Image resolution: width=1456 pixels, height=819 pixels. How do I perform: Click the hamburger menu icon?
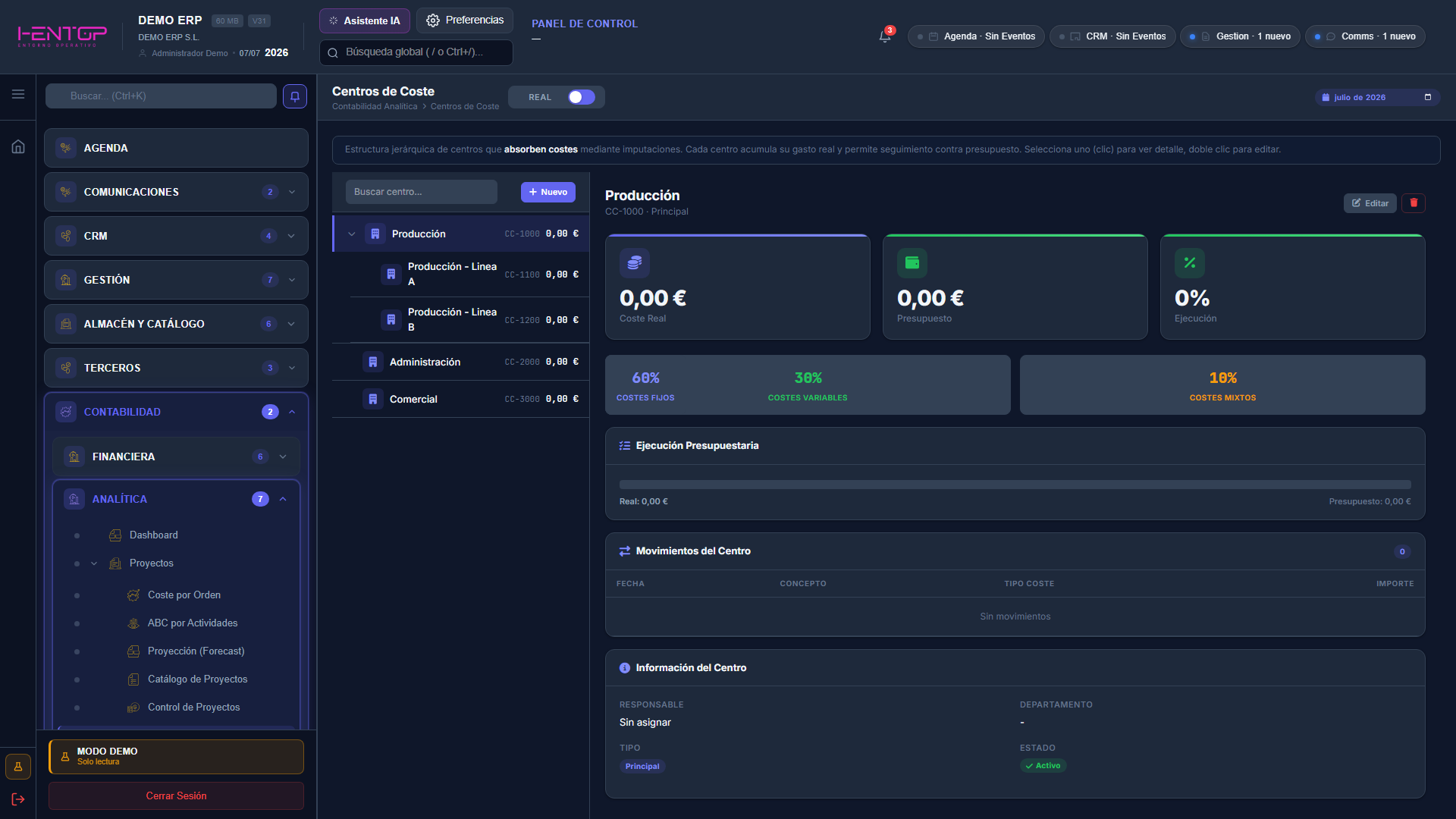pyautogui.click(x=18, y=94)
